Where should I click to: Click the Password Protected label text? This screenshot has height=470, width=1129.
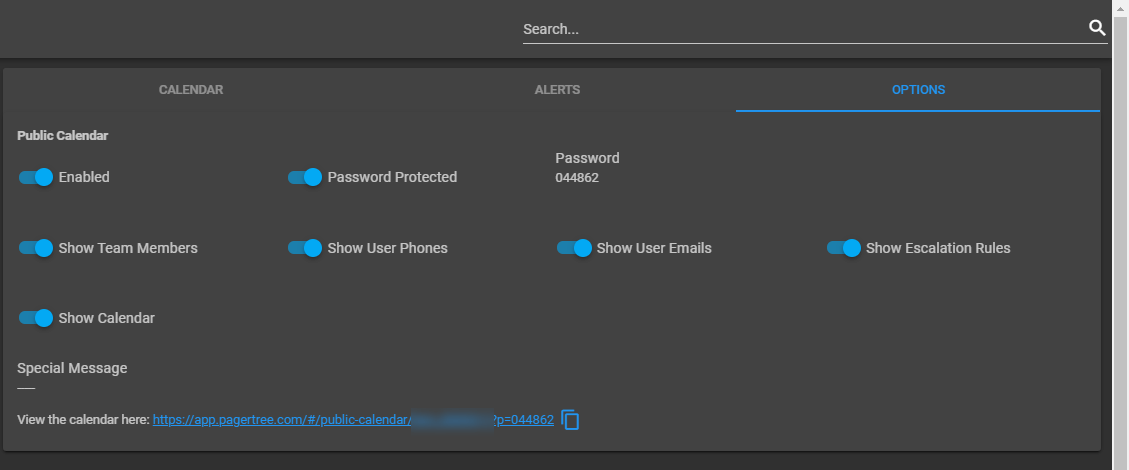pyautogui.click(x=392, y=177)
